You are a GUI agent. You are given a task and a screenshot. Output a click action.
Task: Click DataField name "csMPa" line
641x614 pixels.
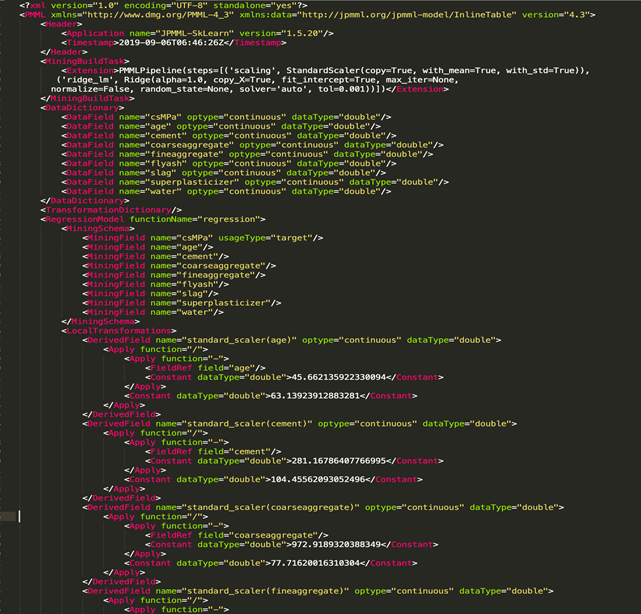click(226, 117)
